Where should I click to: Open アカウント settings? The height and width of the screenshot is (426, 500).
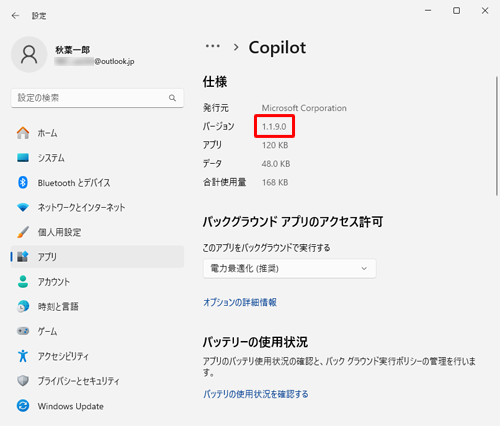[97, 282]
